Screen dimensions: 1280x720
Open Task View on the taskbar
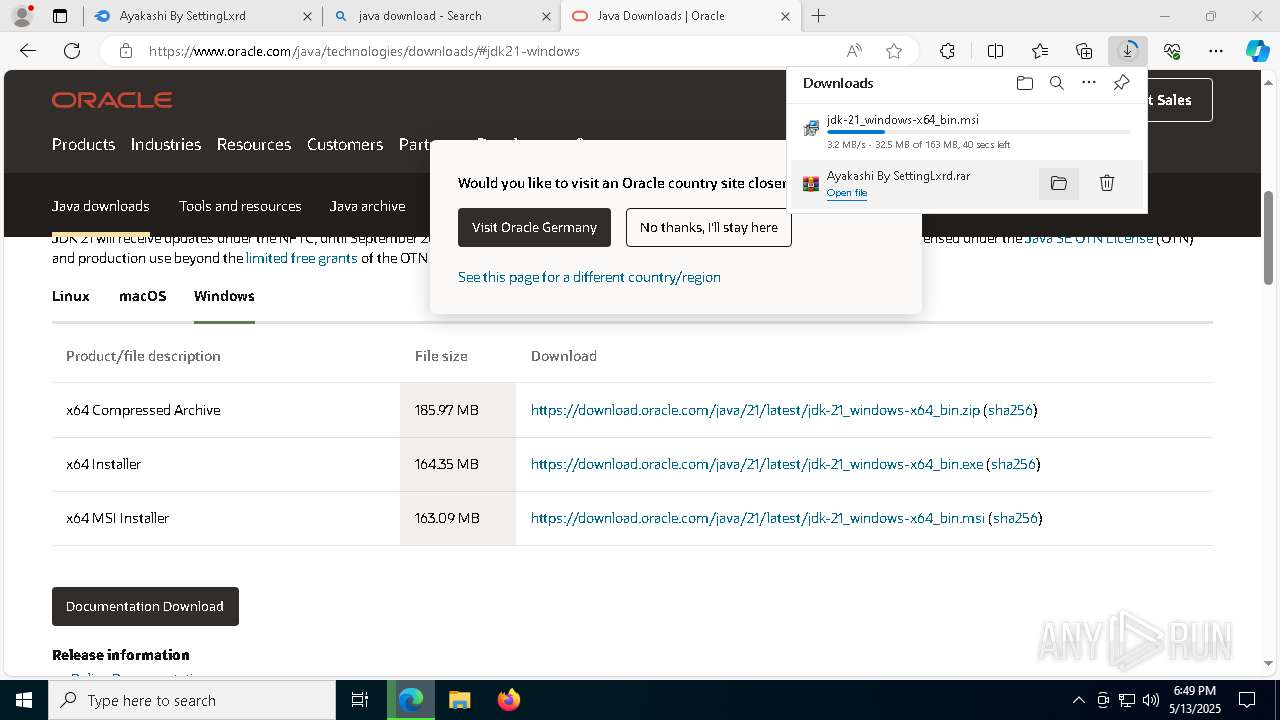360,700
